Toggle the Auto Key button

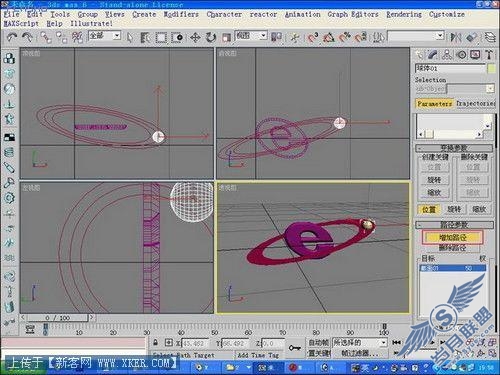click(318, 343)
